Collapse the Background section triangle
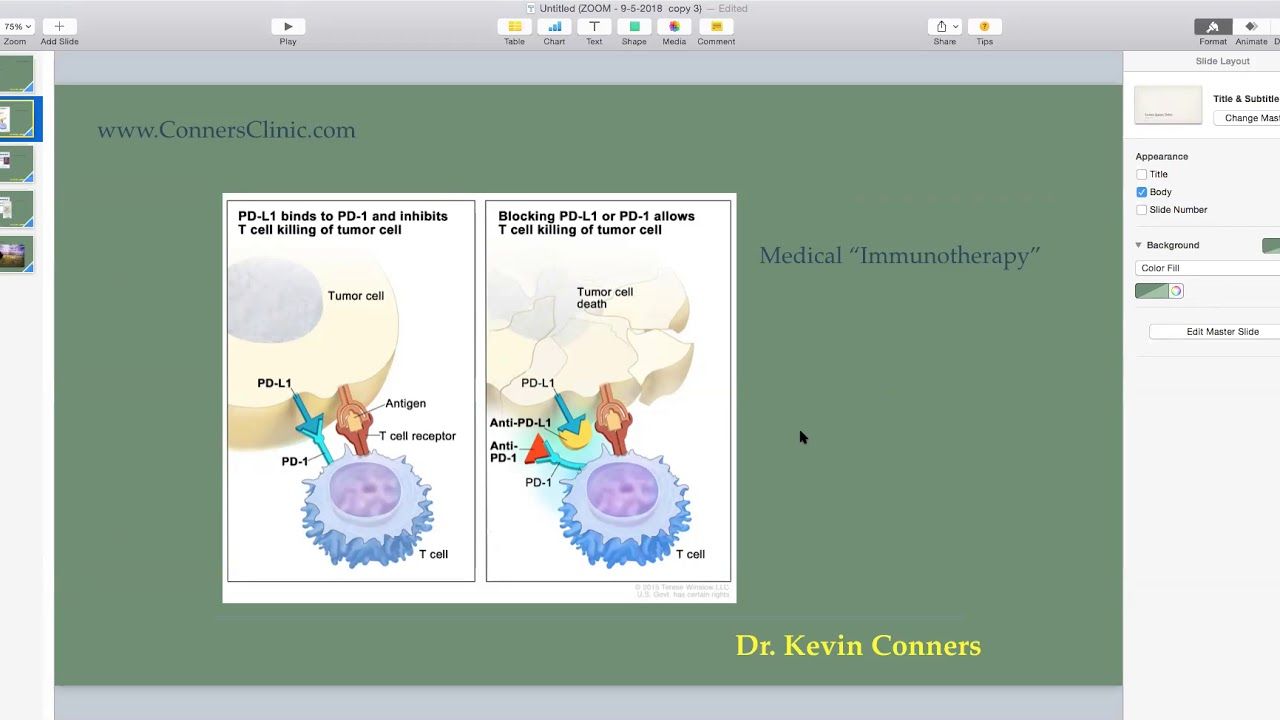 1138,245
